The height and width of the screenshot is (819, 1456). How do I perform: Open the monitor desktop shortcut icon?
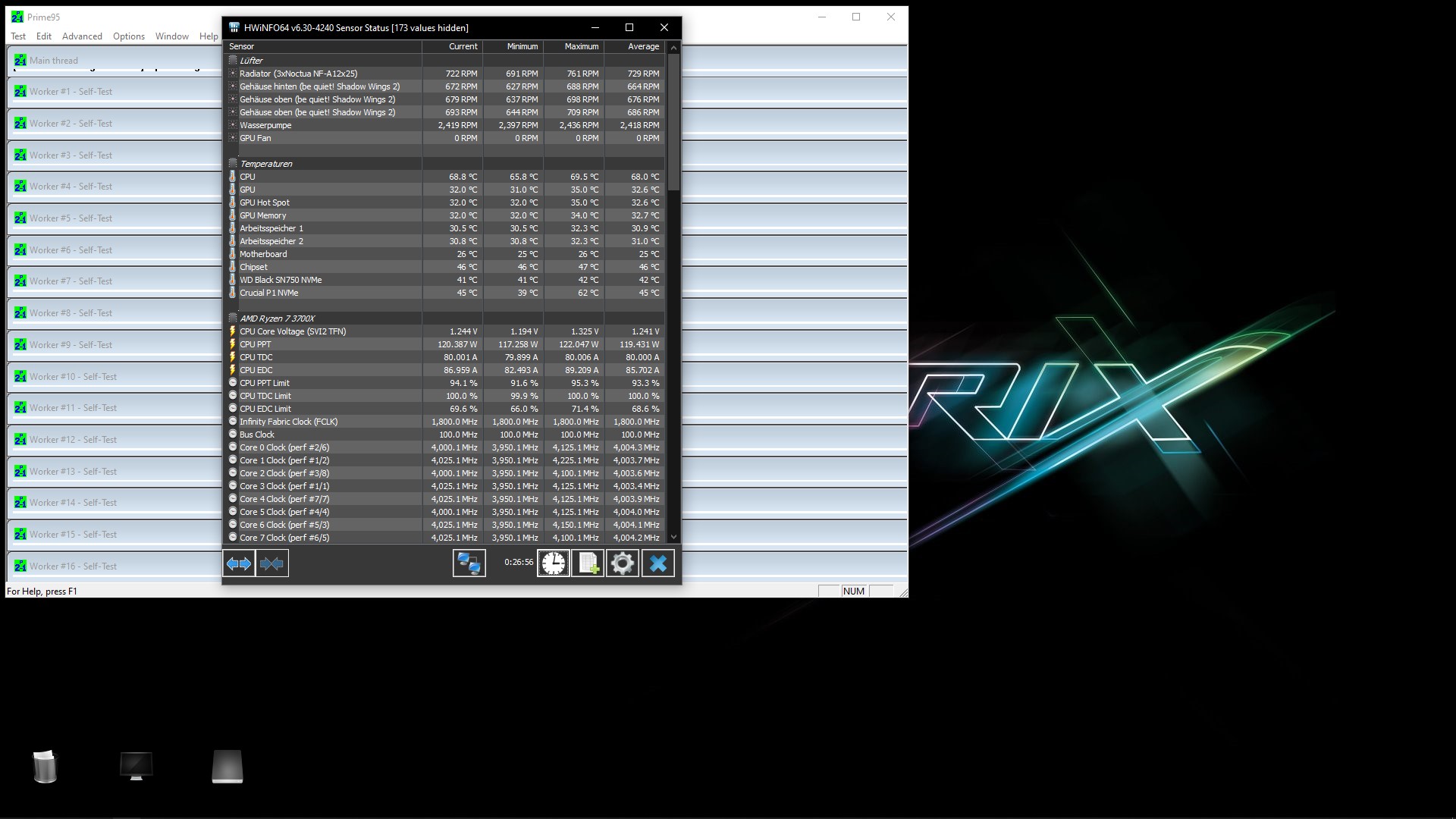click(x=136, y=767)
